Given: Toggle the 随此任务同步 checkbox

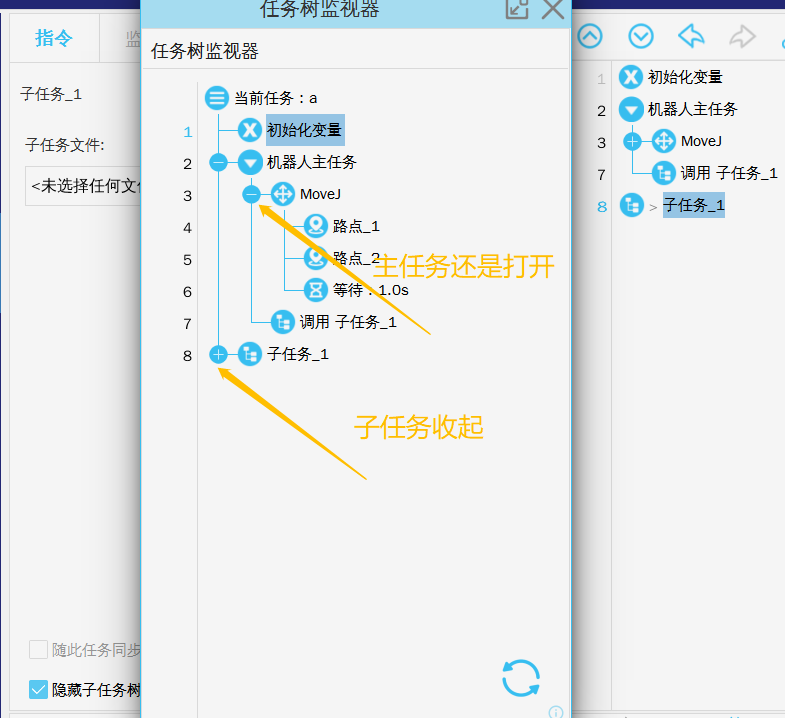Looking at the screenshot, I should 39,649.
